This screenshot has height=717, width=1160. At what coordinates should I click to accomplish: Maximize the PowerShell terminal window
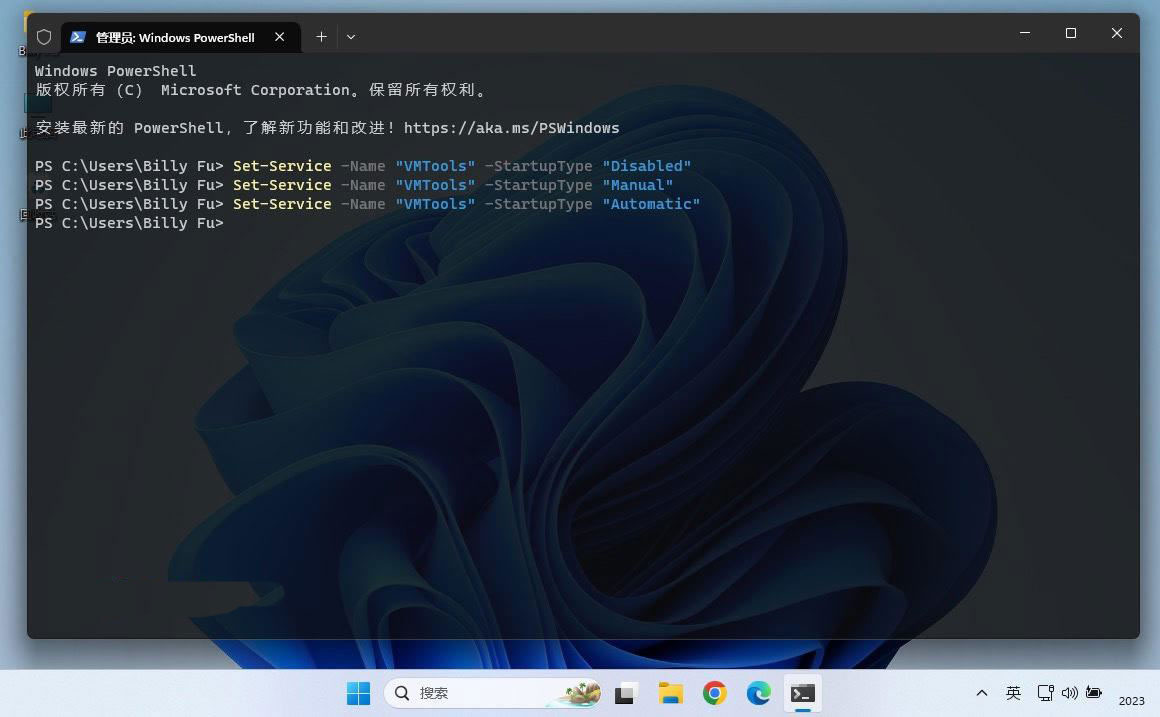(x=1071, y=34)
